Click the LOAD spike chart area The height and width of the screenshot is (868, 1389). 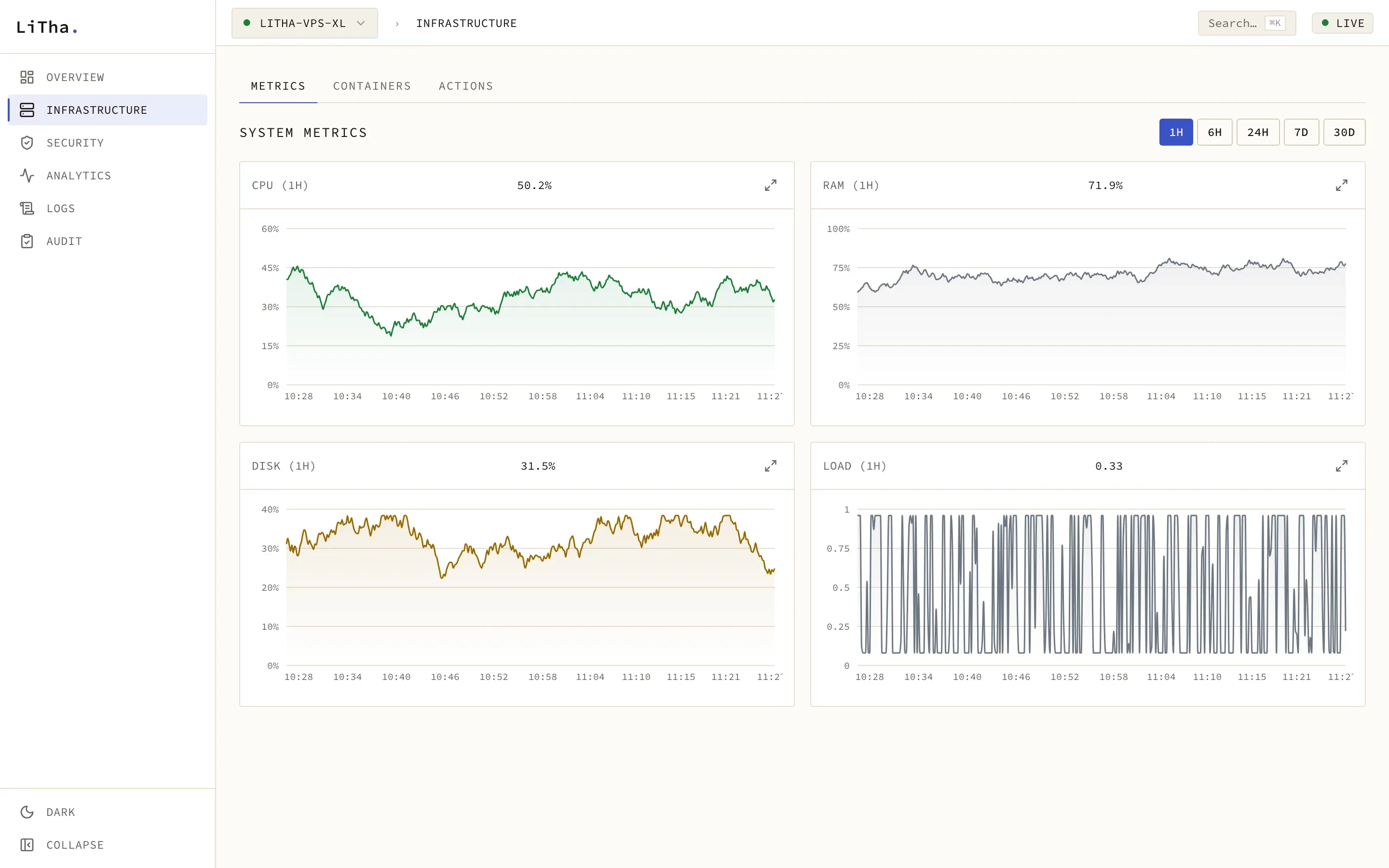click(1102, 587)
